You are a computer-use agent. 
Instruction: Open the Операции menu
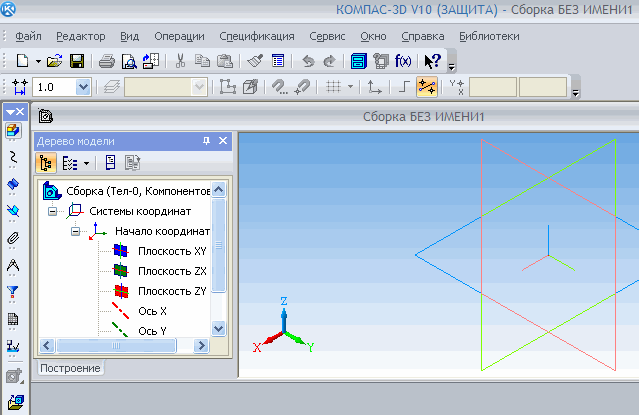pos(179,36)
